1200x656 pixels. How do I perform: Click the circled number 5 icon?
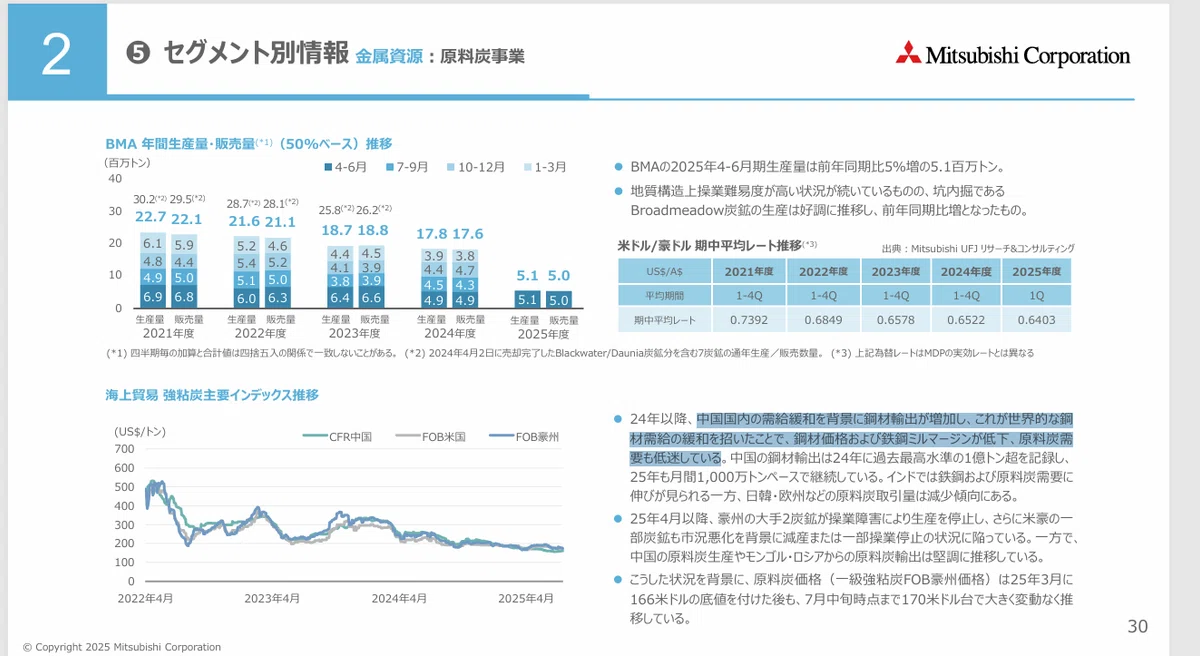click(139, 54)
